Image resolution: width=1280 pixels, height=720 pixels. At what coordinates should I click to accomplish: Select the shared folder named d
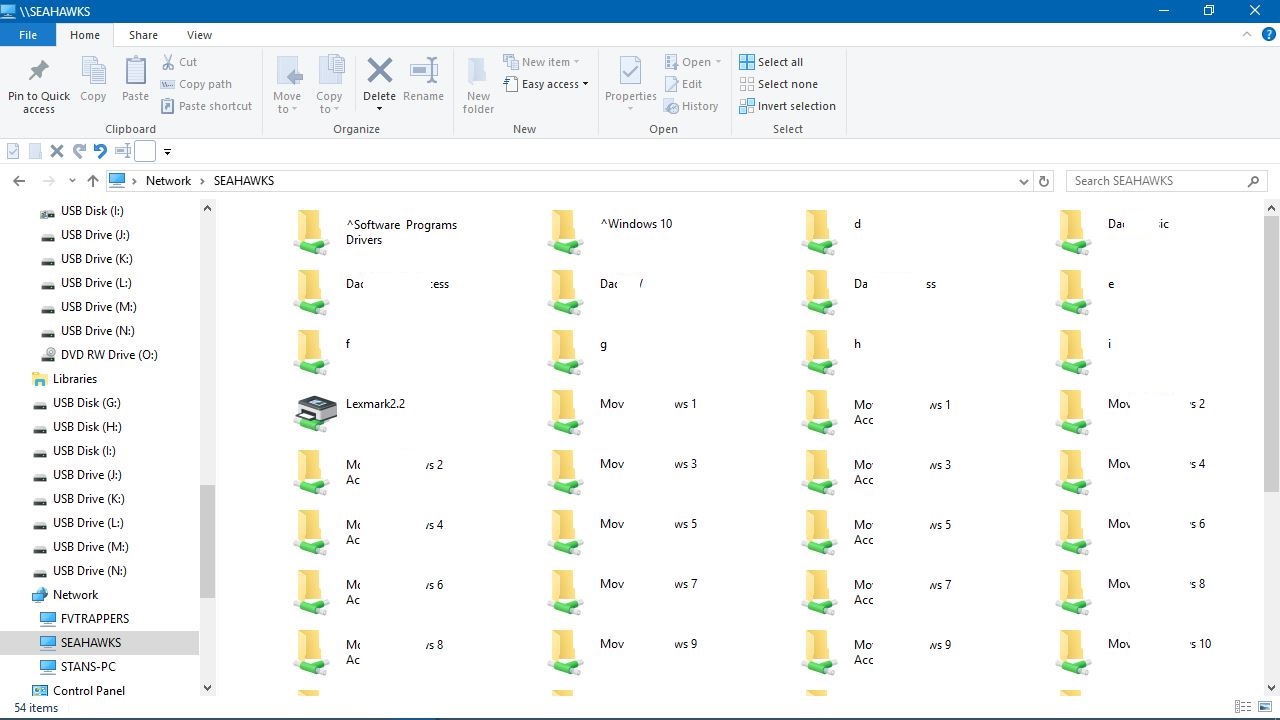pyautogui.click(x=833, y=232)
